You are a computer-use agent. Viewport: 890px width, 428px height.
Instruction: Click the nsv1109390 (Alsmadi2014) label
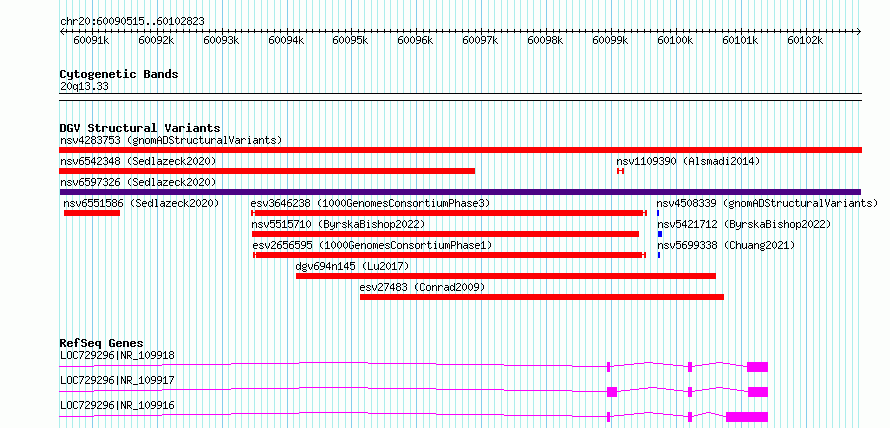688,161
